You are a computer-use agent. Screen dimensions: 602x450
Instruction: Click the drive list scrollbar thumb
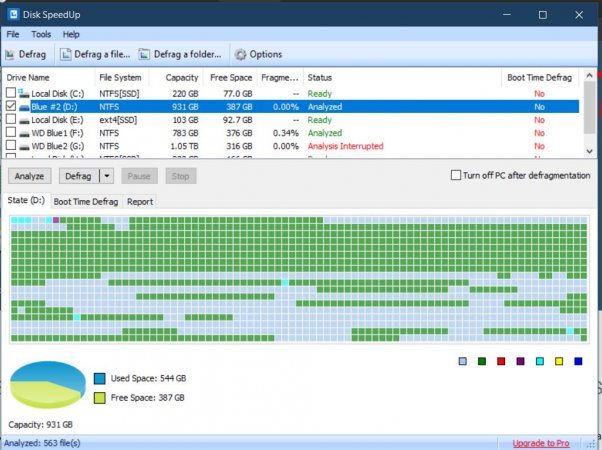[590, 108]
